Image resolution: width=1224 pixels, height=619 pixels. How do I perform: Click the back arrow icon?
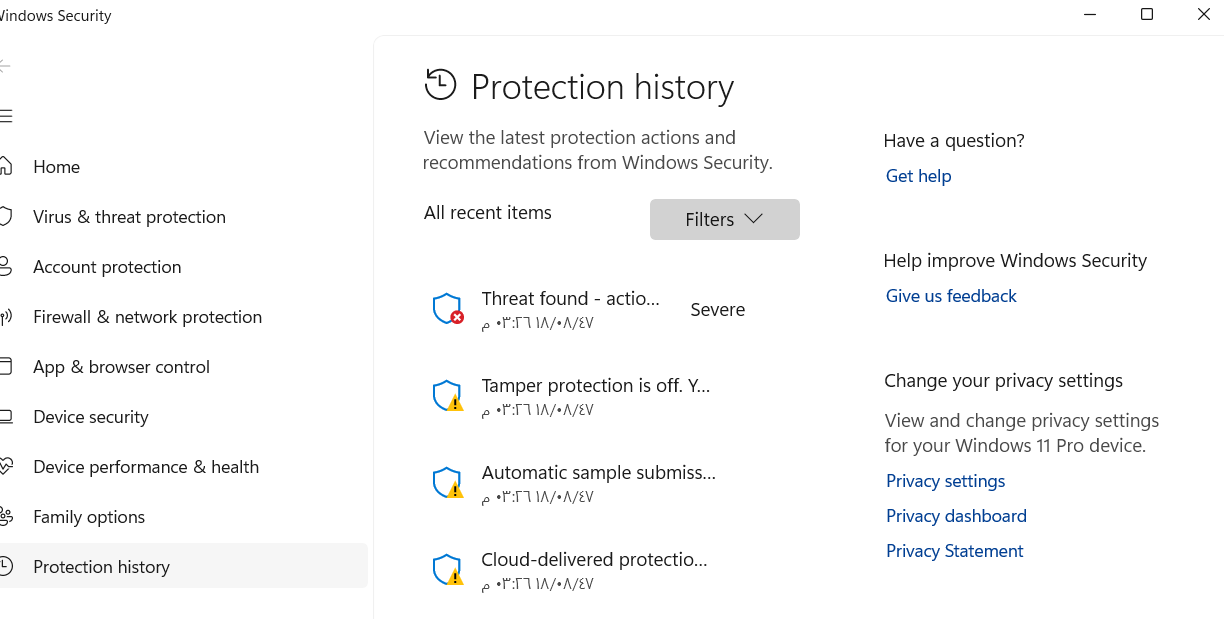pos(5,66)
